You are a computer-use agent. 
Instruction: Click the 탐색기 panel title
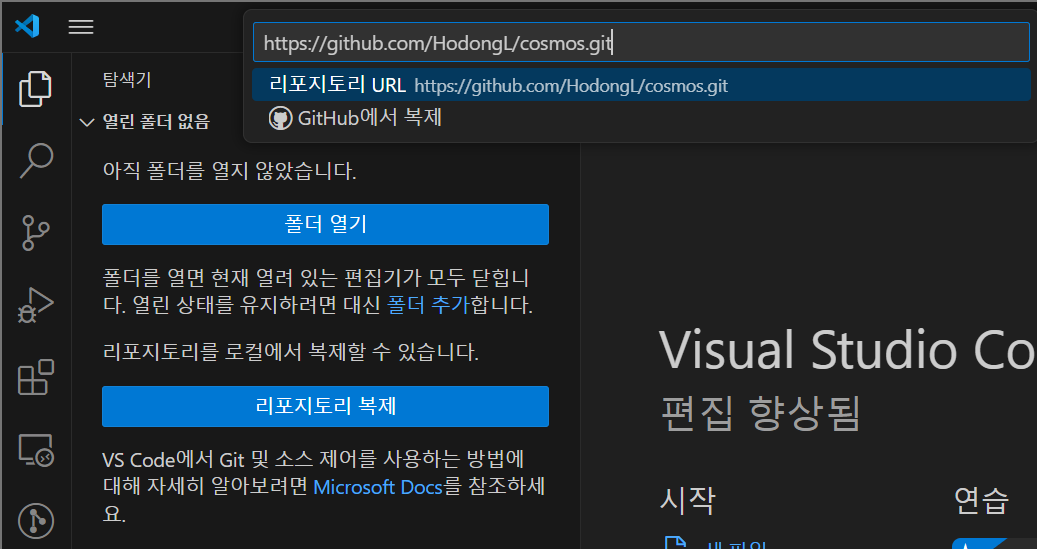(127, 80)
